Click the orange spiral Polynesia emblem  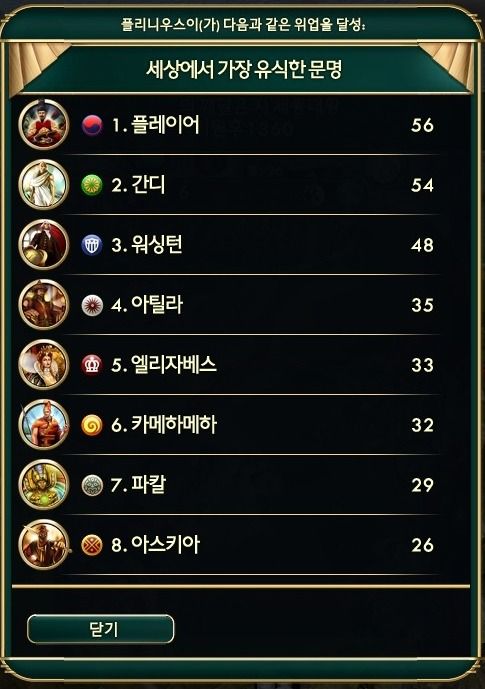click(x=92, y=425)
